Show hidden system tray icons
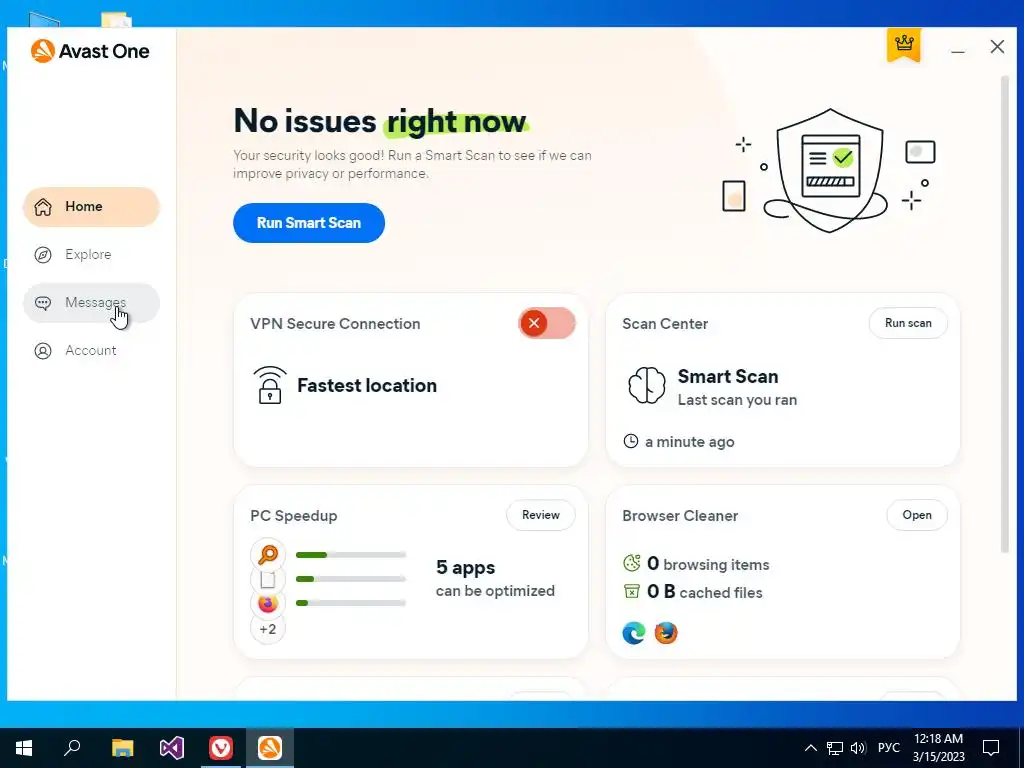This screenshot has height=768, width=1024. coord(810,748)
